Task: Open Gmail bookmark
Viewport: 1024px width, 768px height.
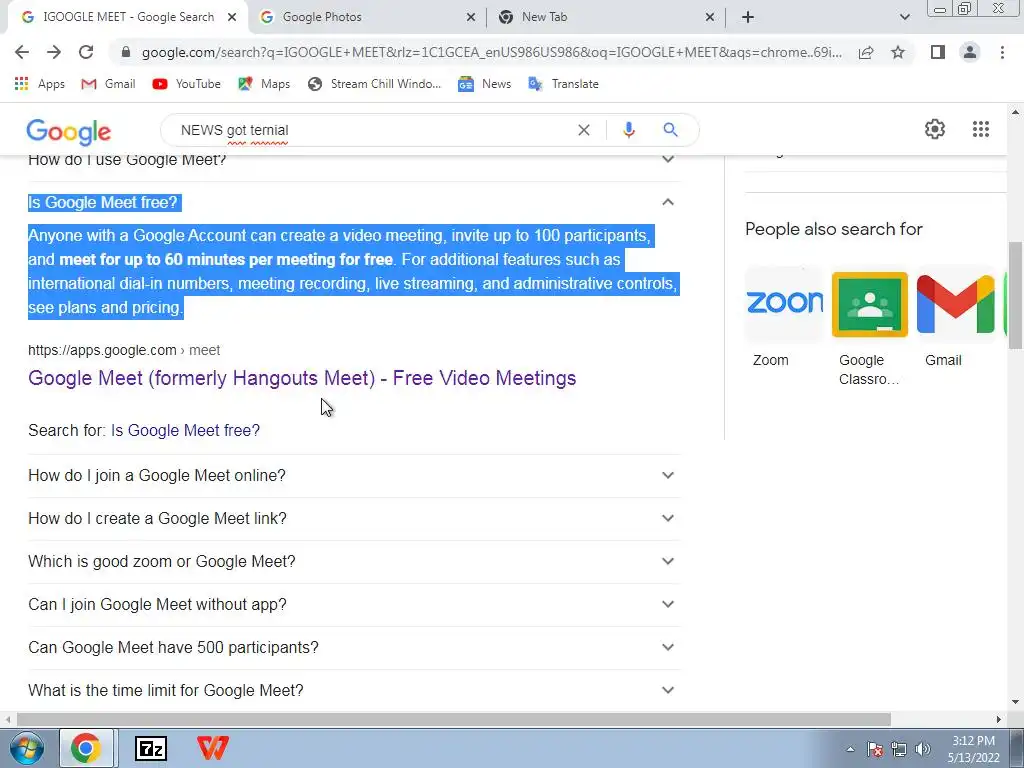Action: coord(108,84)
